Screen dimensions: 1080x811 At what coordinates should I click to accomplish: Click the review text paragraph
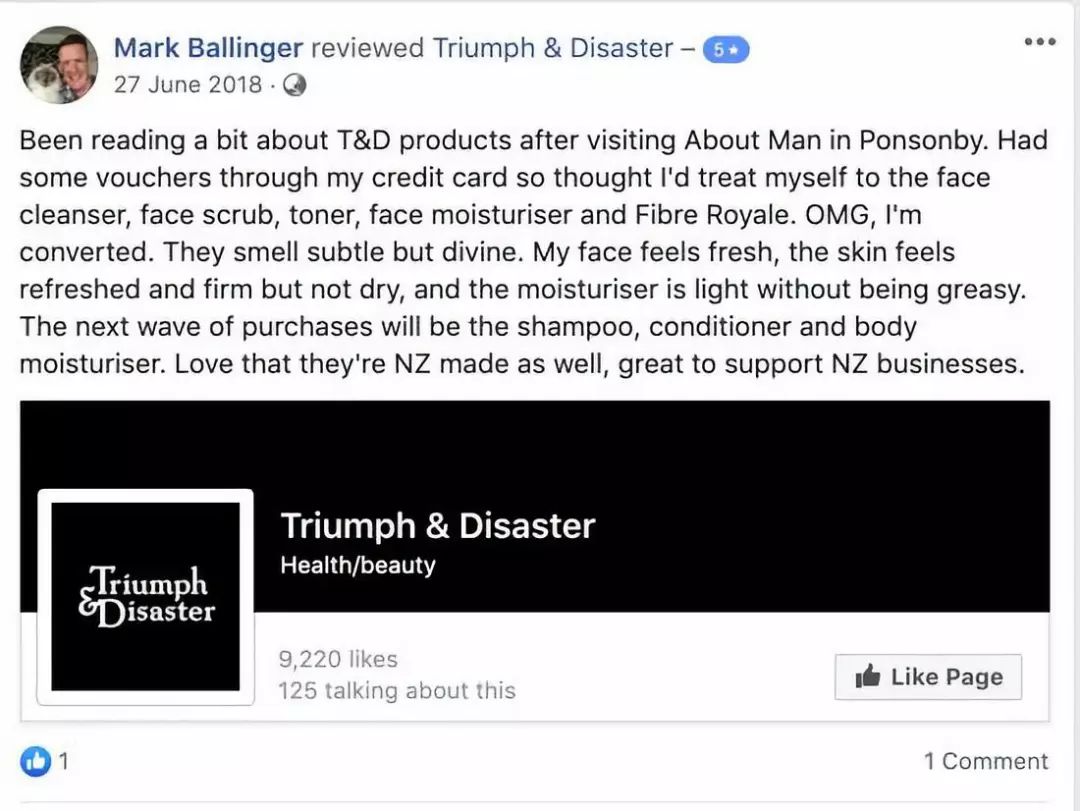point(530,251)
